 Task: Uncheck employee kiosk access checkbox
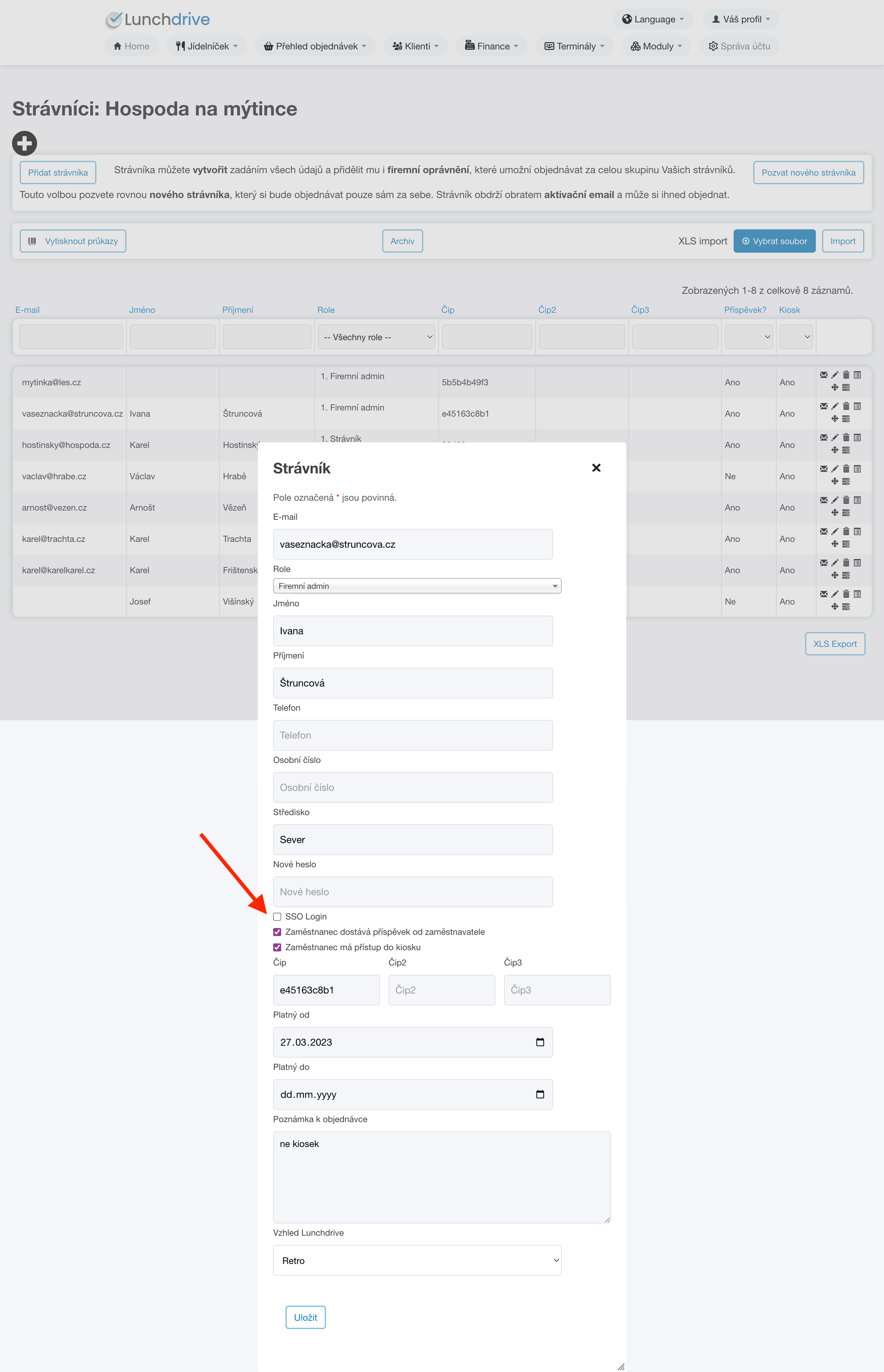[x=277, y=947]
